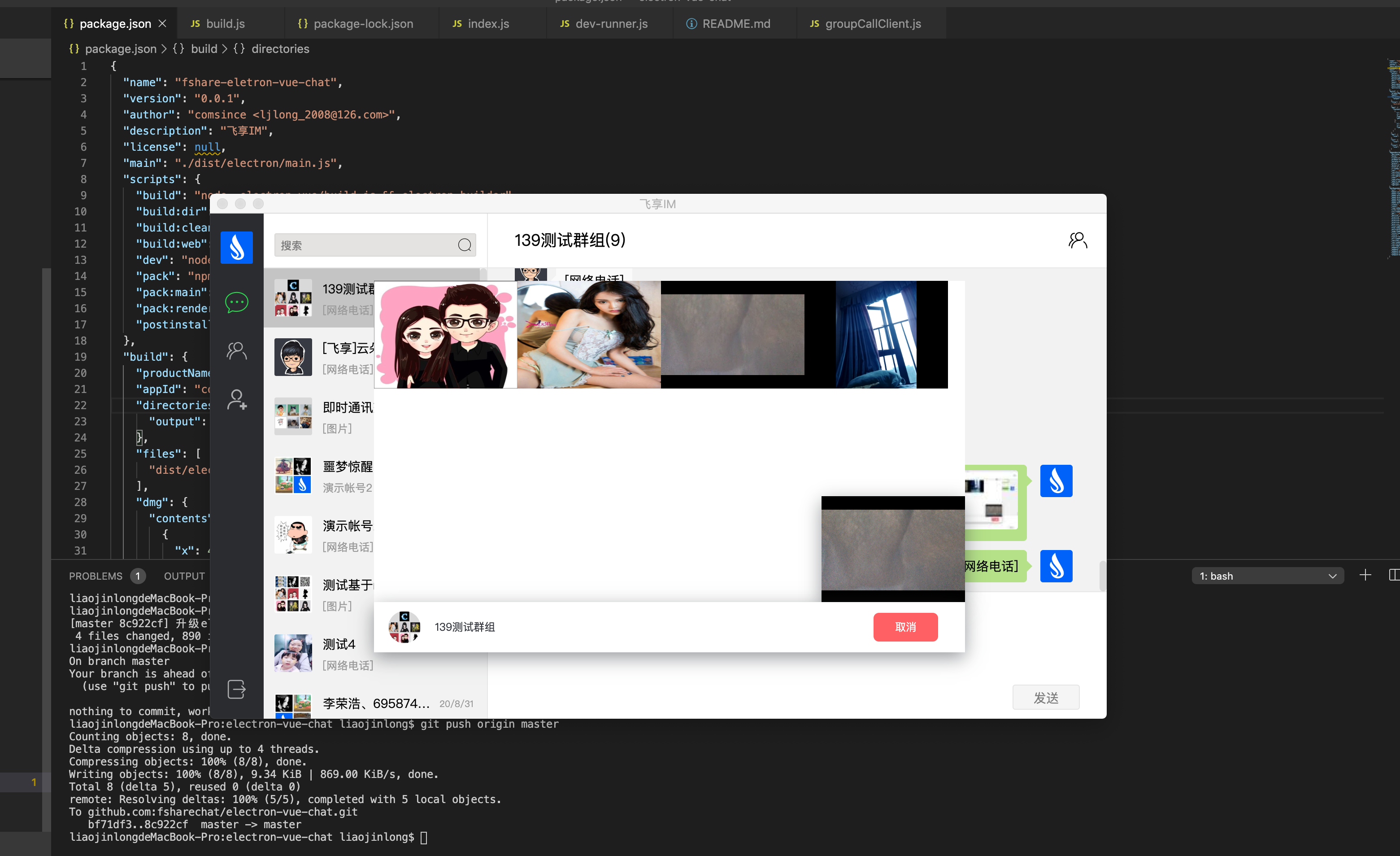Click the search magnifier icon
The width and height of the screenshot is (1400, 856).
point(464,245)
